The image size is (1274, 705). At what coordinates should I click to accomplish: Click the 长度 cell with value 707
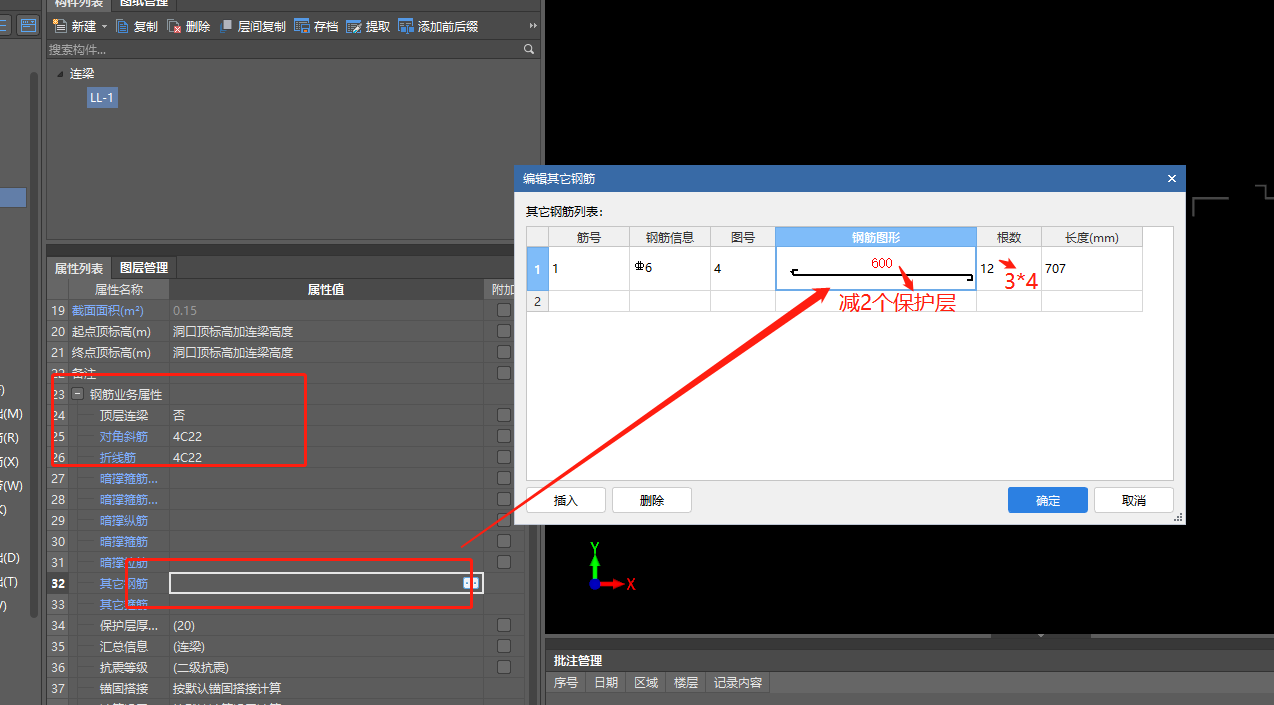click(1092, 269)
